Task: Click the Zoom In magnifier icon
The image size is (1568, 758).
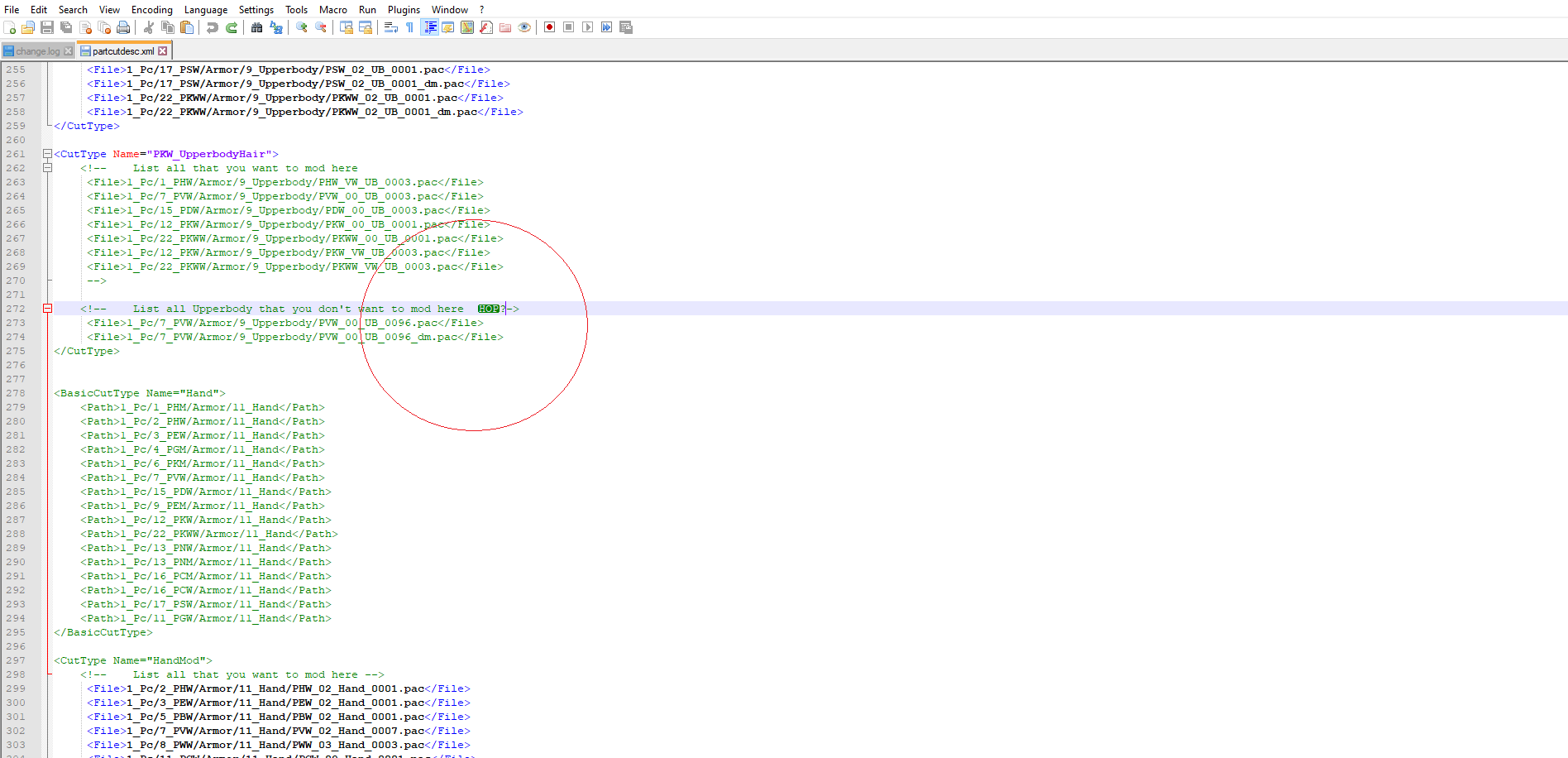Action: (x=302, y=27)
